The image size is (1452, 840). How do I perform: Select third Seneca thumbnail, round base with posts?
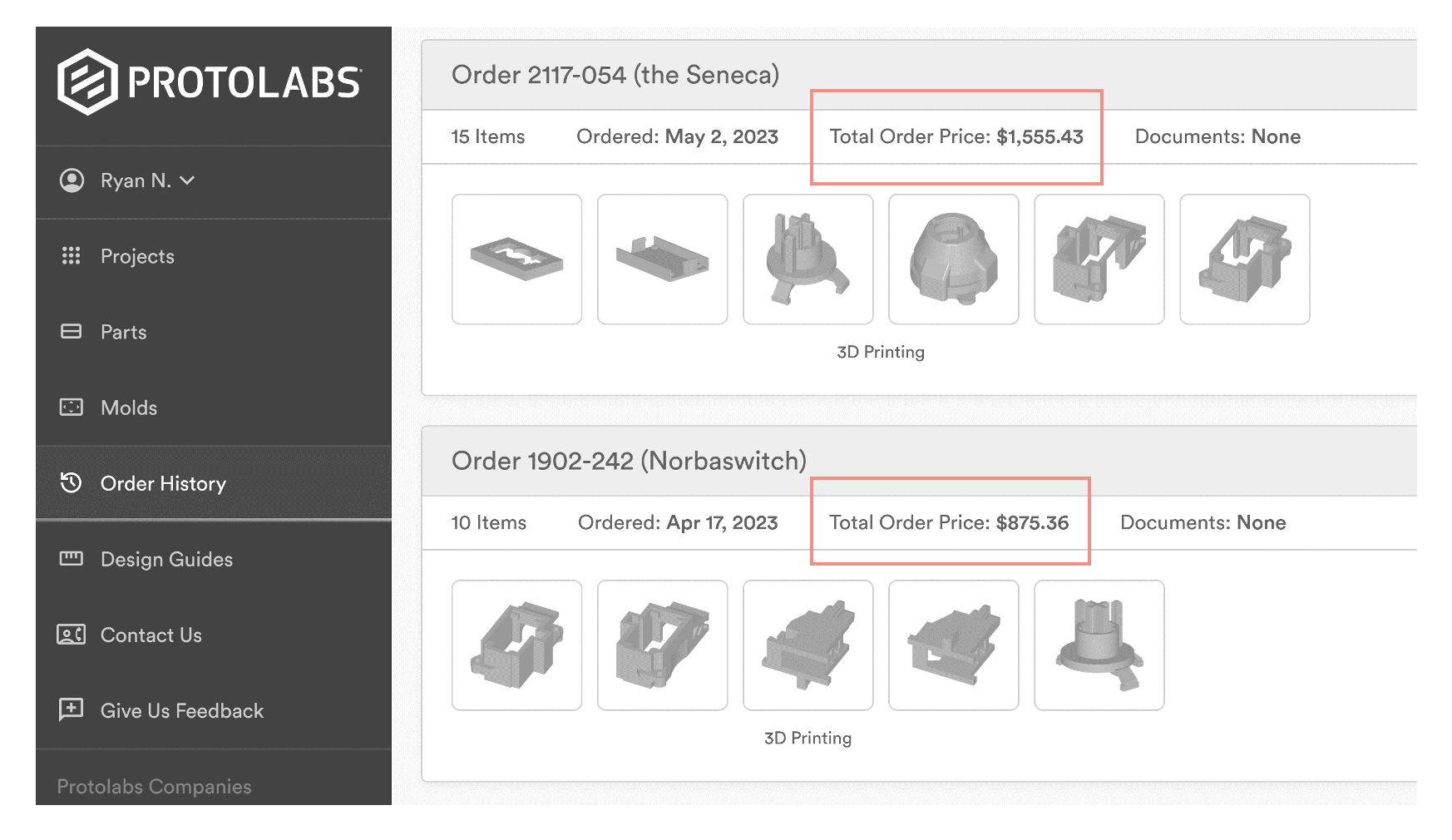[808, 259]
